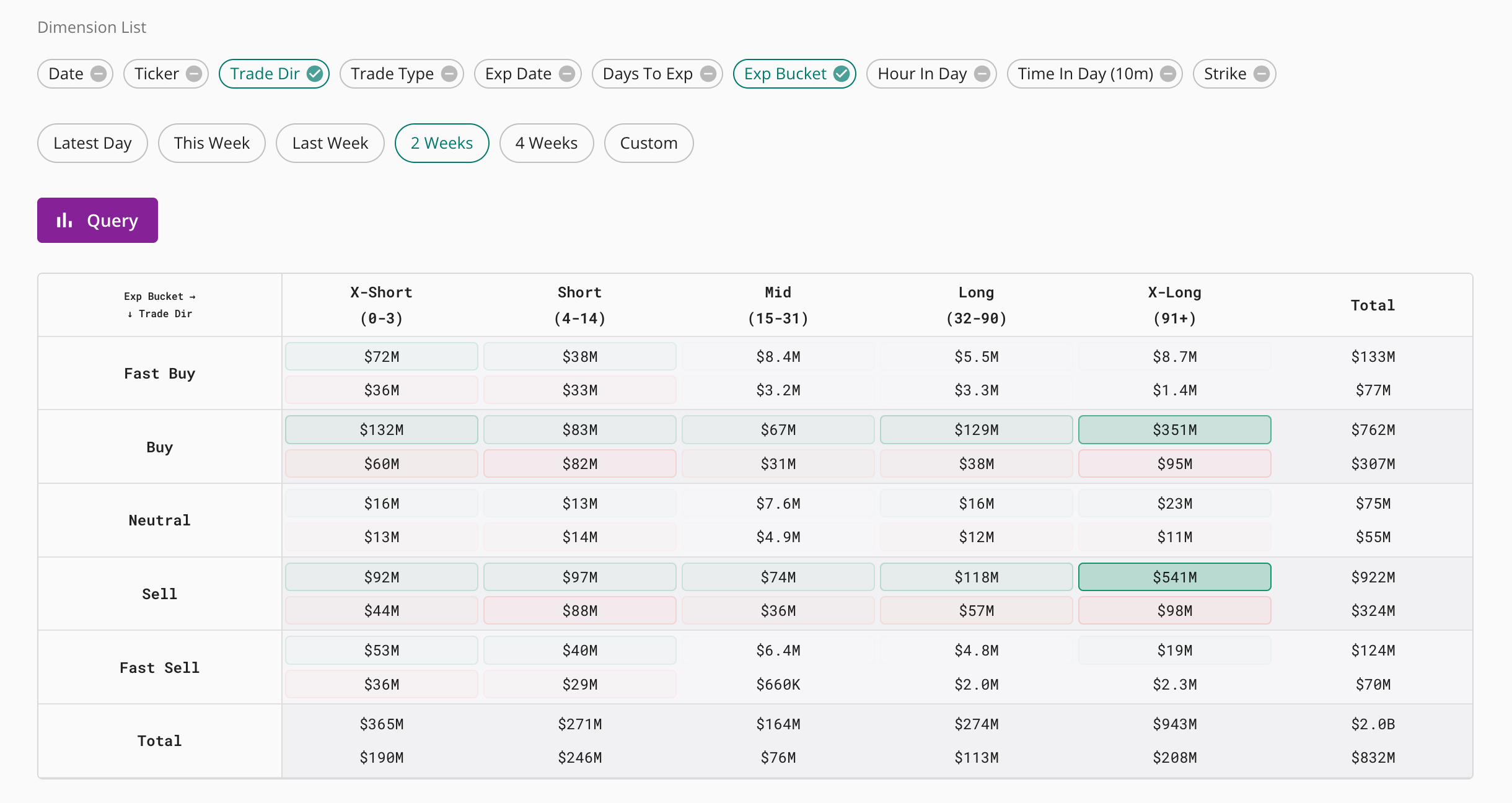Deselect the Trade Dir dimension chip

(274, 74)
